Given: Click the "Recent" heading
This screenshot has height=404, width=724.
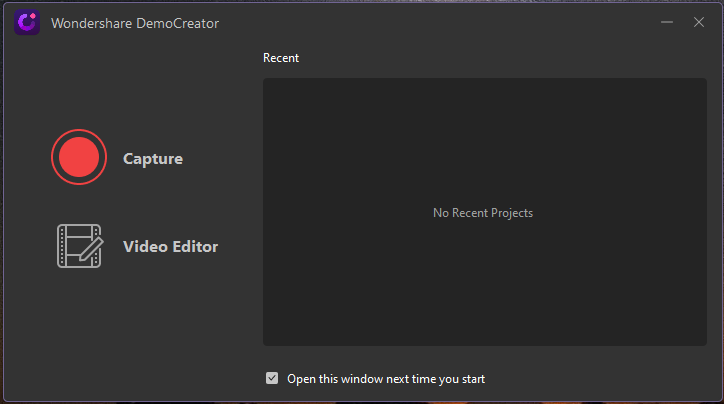Looking at the screenshot, I should pyautogui.click(x=281, y=58).
